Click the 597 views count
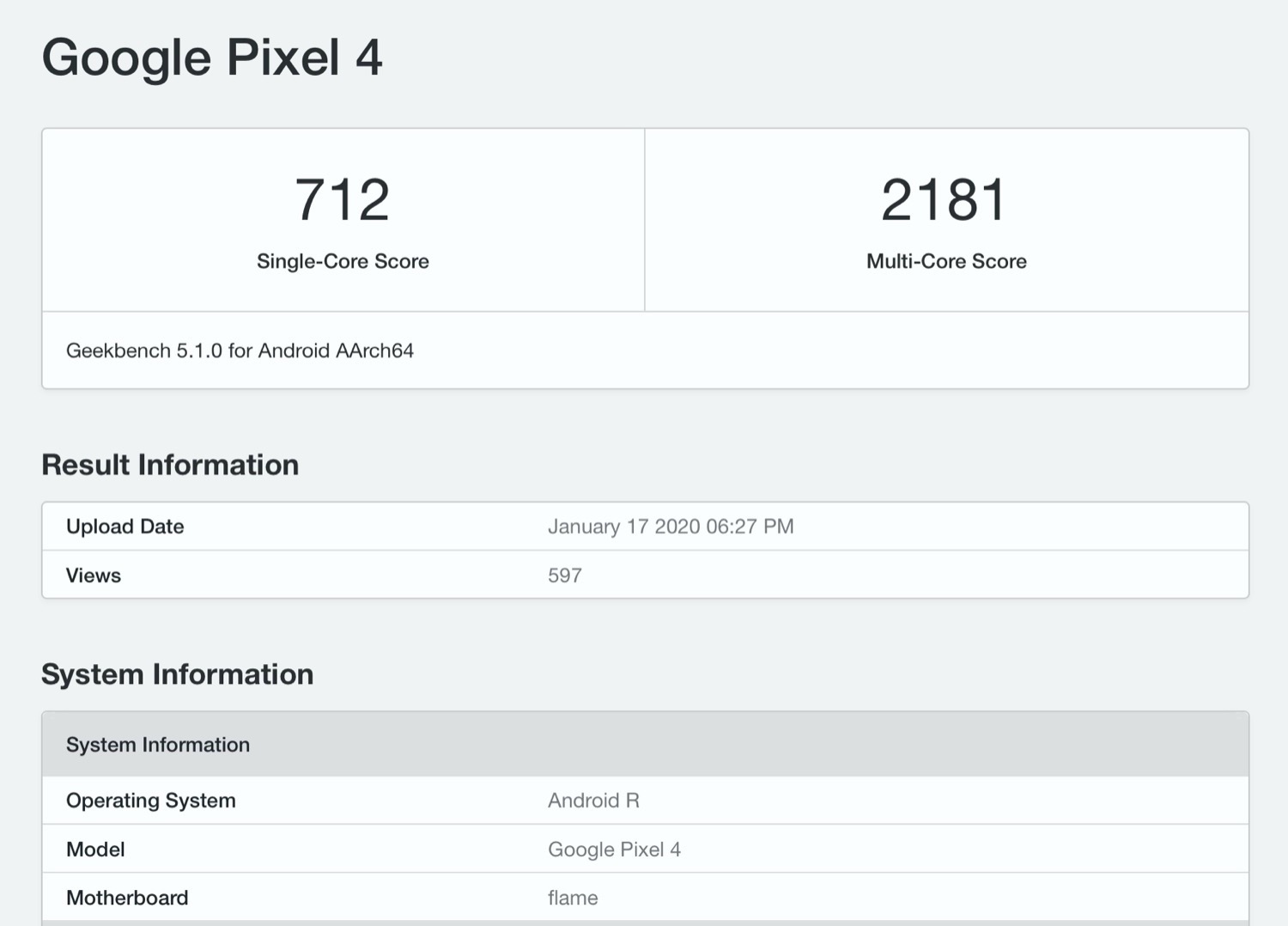 pyautogui.click(x=565, y=576)
